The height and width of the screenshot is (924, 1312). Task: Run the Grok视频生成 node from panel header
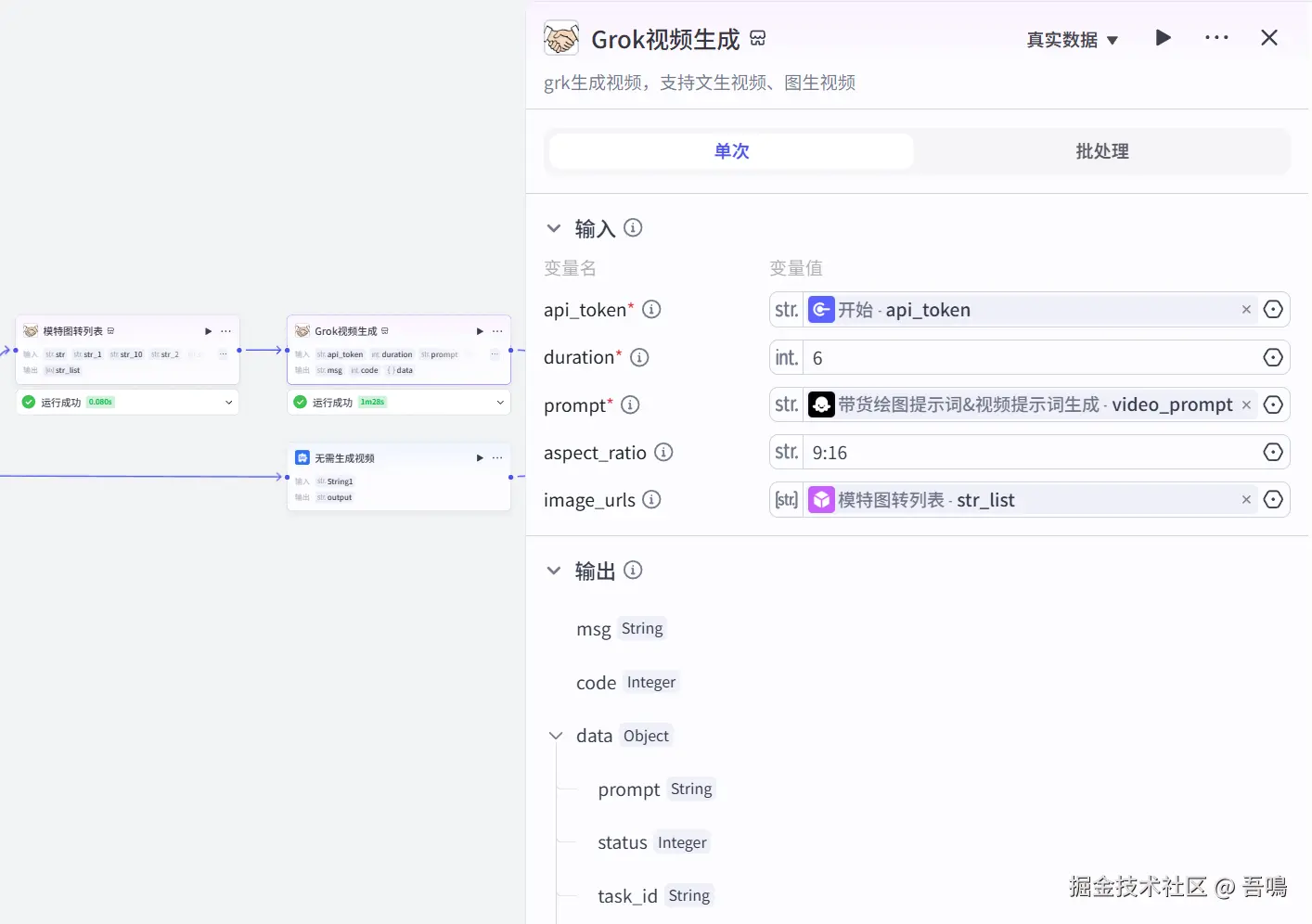pos(1163,38)
